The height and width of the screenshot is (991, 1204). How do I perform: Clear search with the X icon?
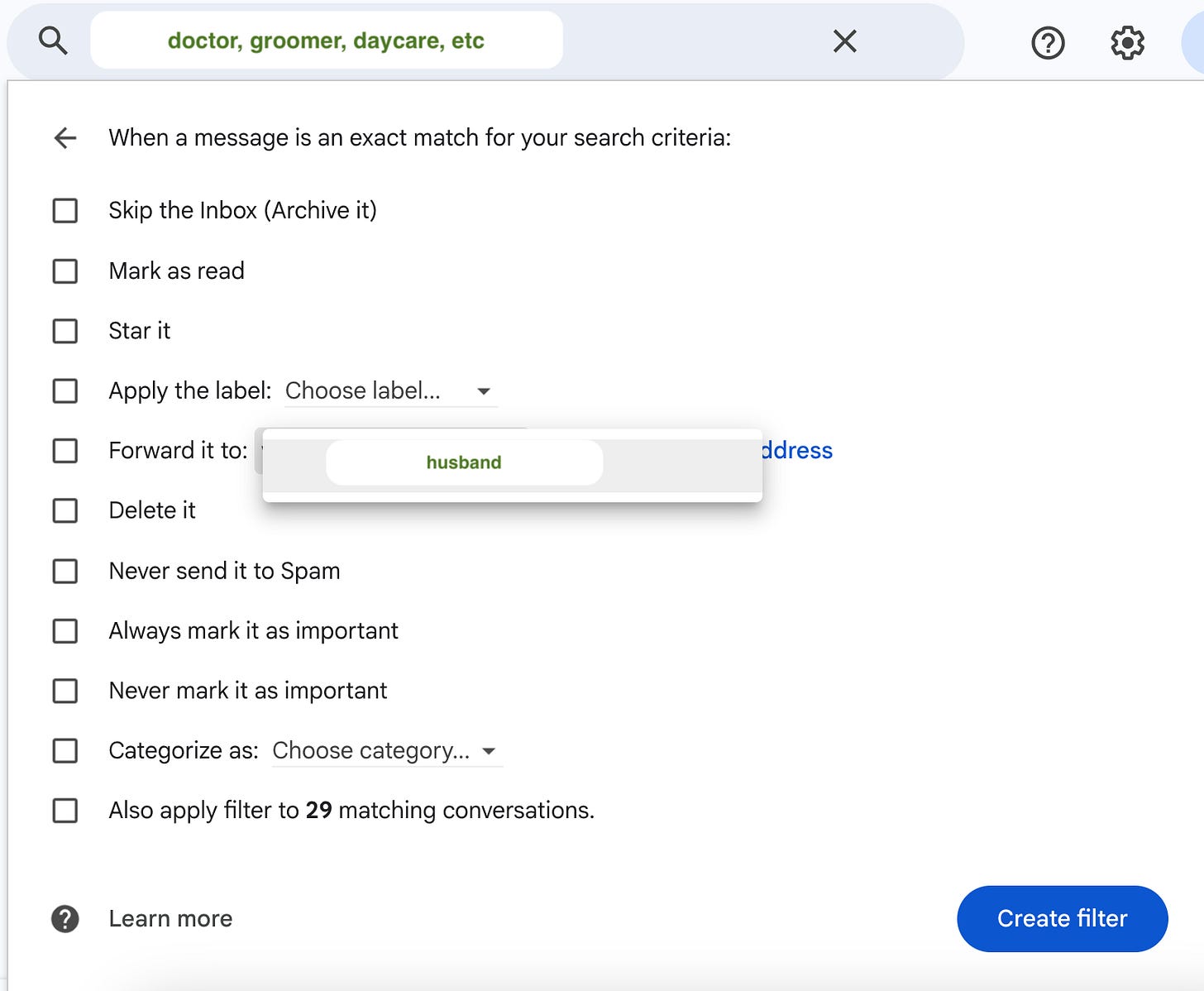click(844, 41)
